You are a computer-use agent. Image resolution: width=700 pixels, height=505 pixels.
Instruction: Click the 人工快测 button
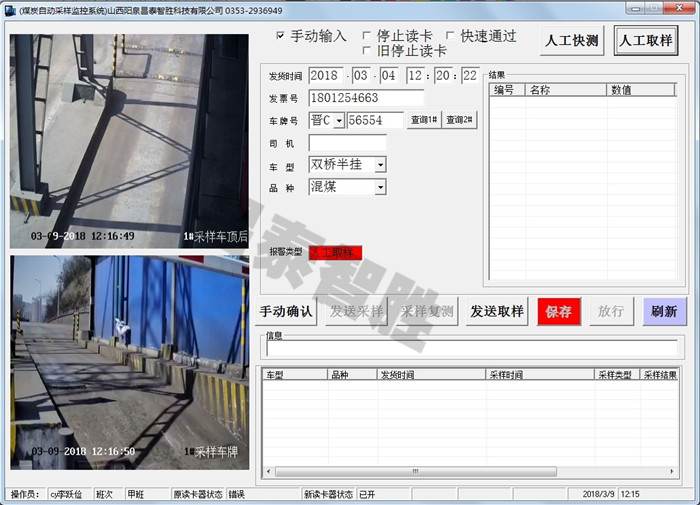(x=572, y=41)
